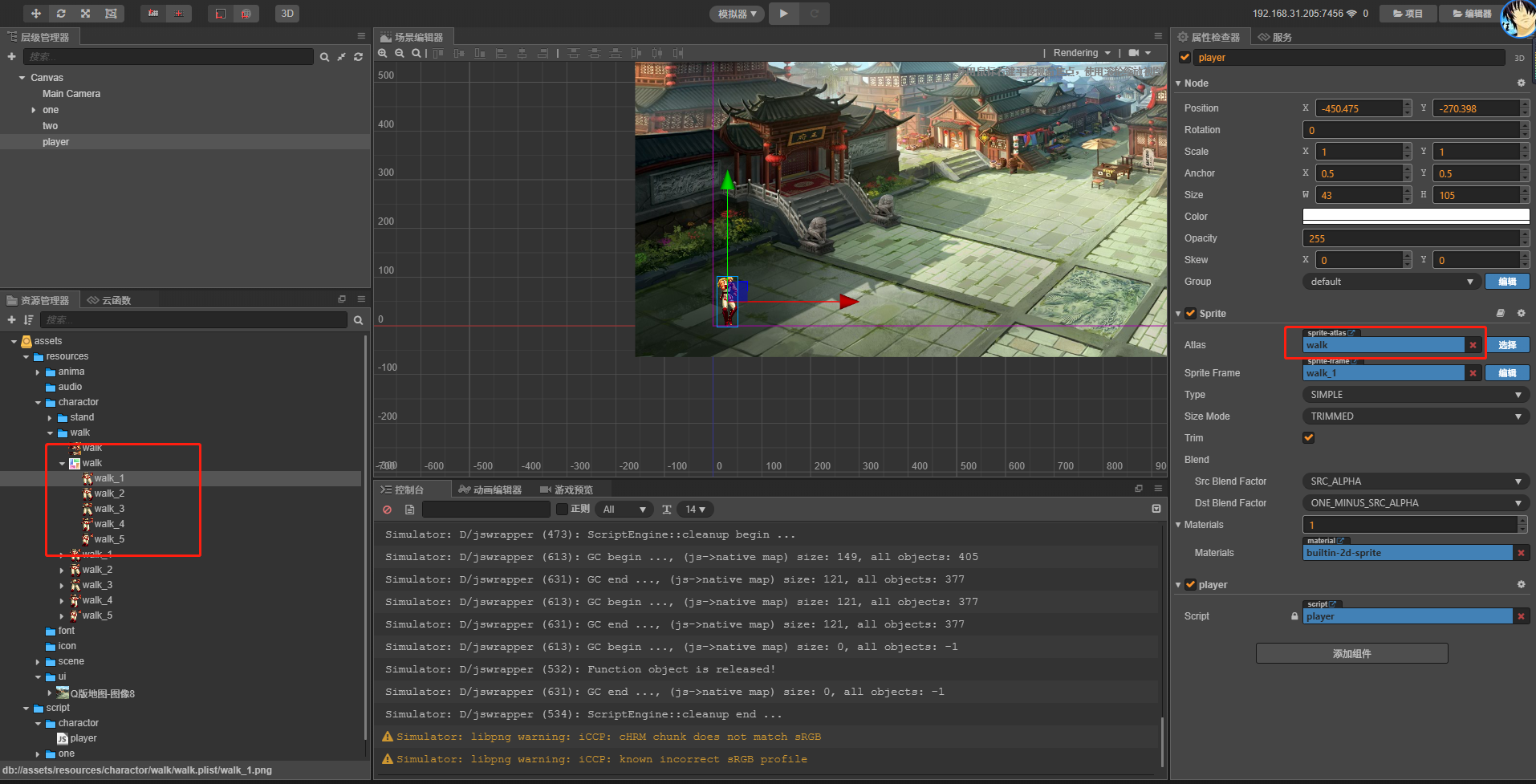Open the 模拟器 preview platform dropdown
The image size is (1536, 784).
tap(737, 14)
